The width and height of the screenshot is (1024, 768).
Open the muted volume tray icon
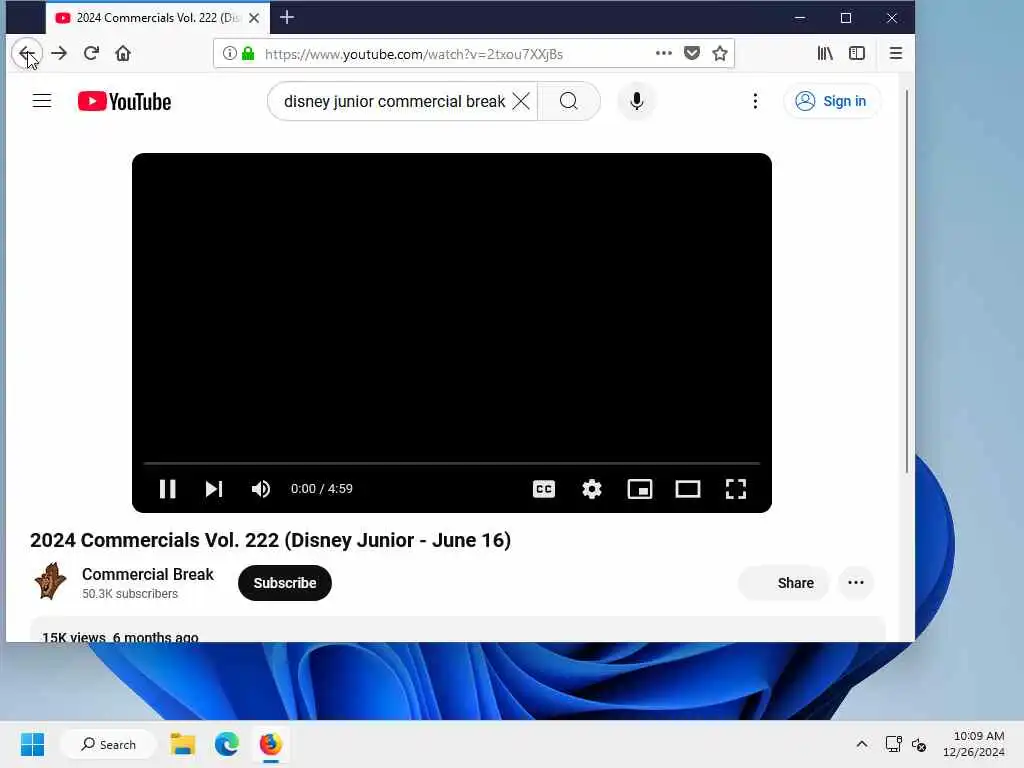[920, 744]
